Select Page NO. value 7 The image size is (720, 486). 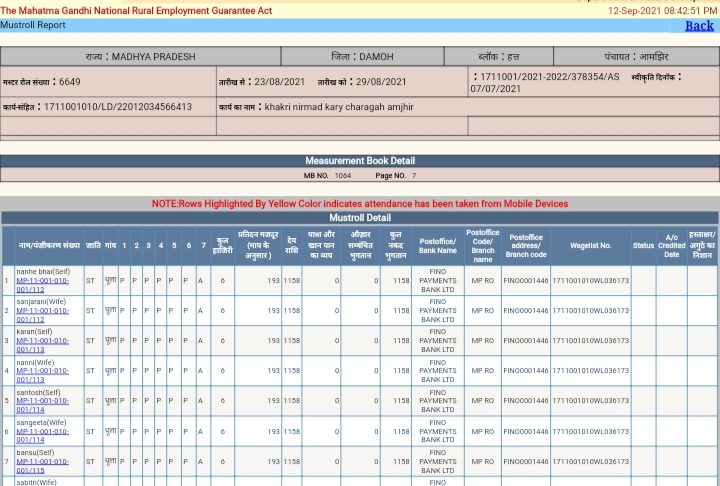pos(414,175)
